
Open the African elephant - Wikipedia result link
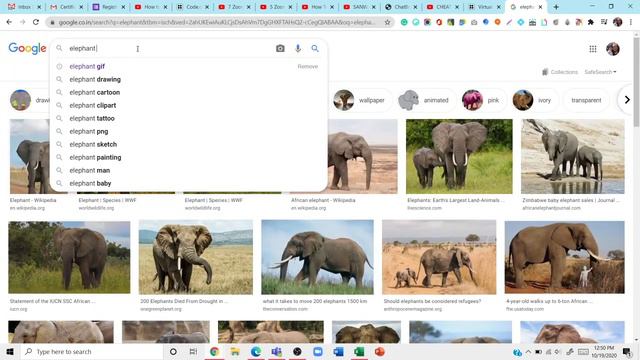pos(323,200)
